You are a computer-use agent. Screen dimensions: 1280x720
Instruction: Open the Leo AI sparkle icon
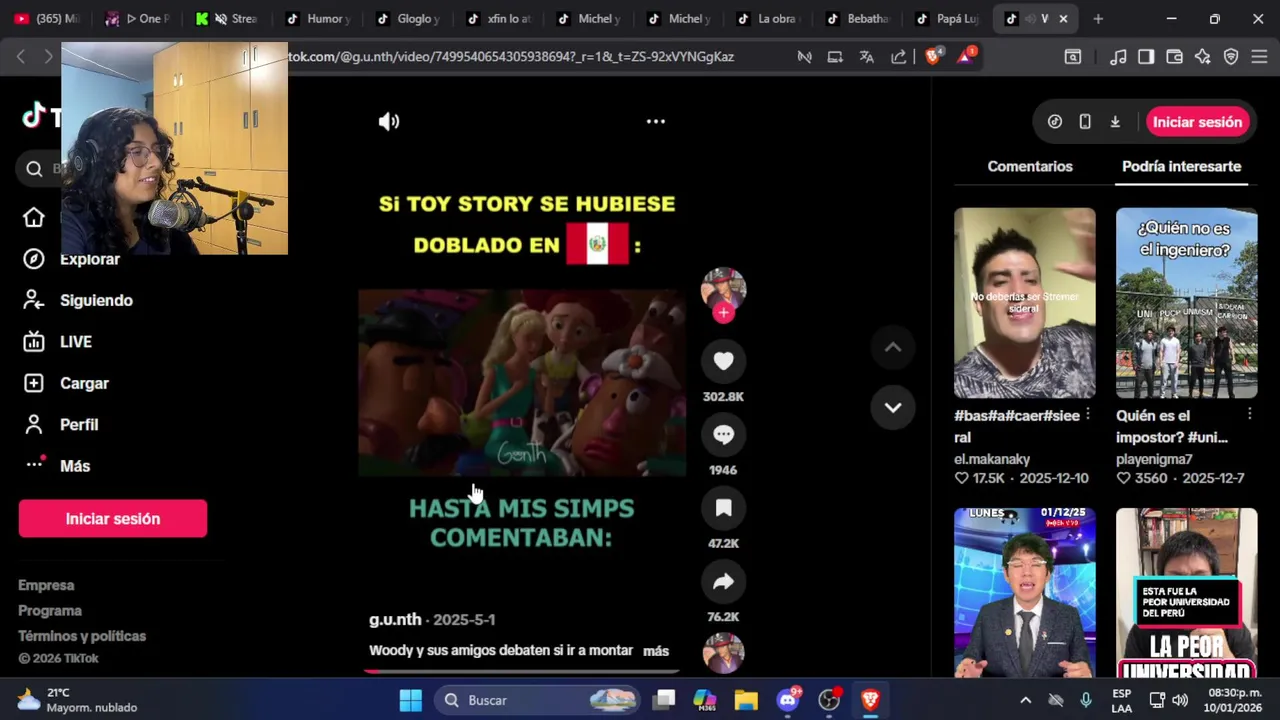pos(1202,57)
